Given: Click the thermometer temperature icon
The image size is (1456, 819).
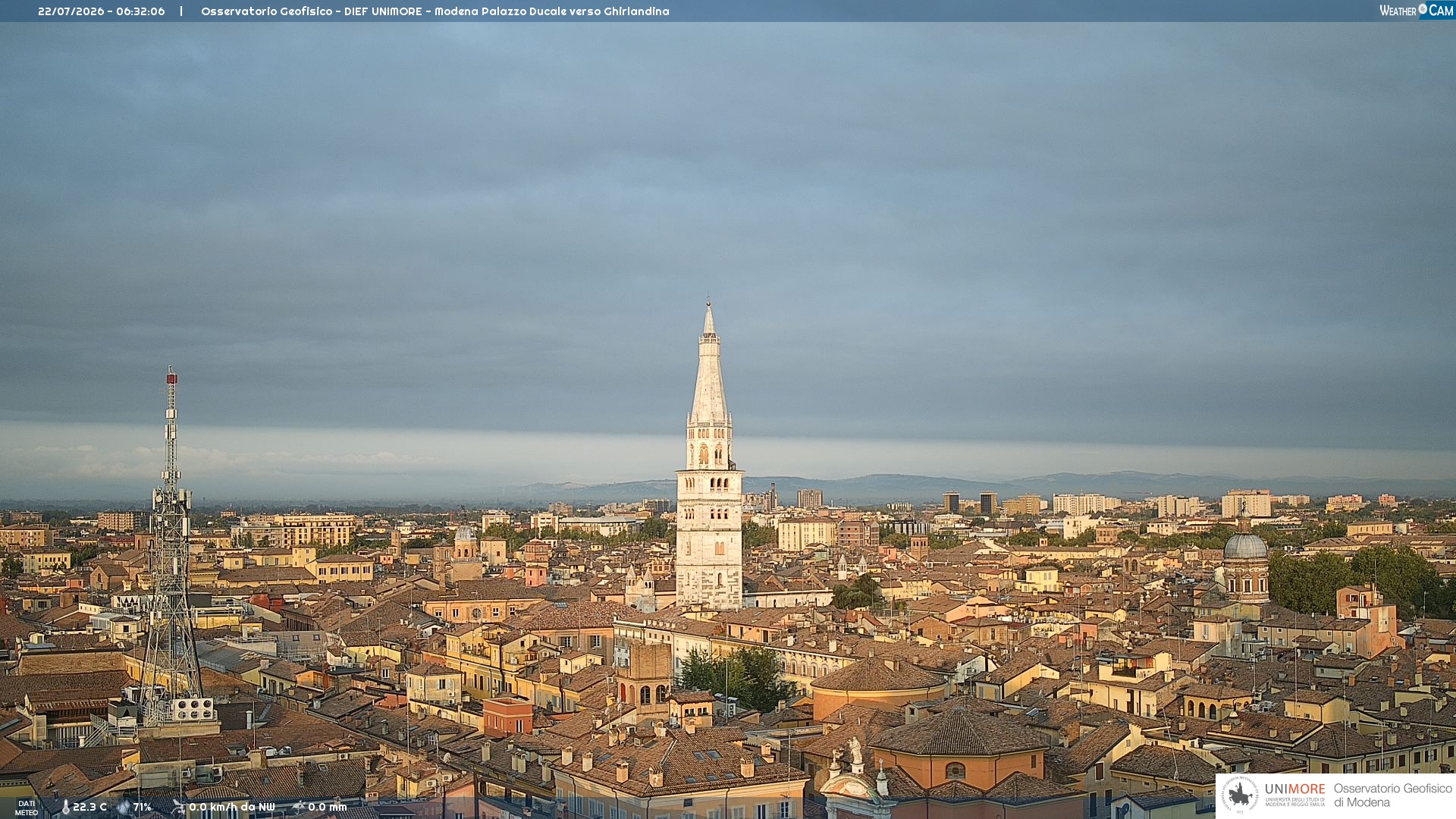Looking at the screenshot, I should click(65, 808).
